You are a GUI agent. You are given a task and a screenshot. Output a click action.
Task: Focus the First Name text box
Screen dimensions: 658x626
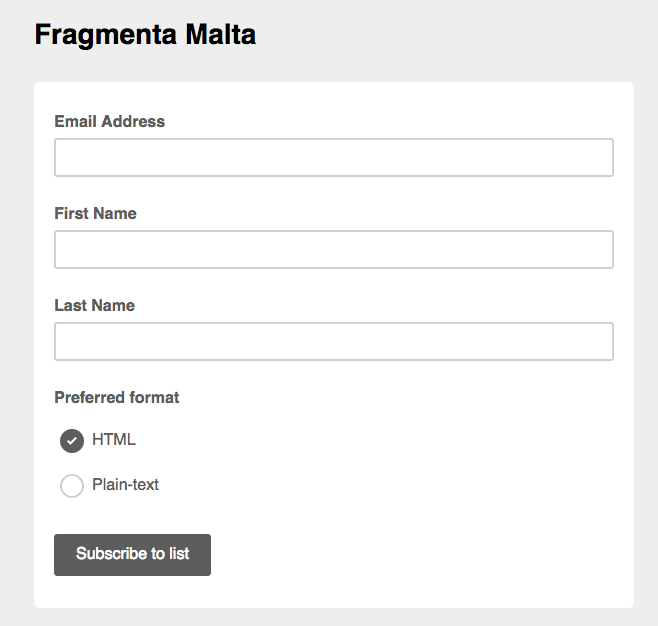point(333,250)
